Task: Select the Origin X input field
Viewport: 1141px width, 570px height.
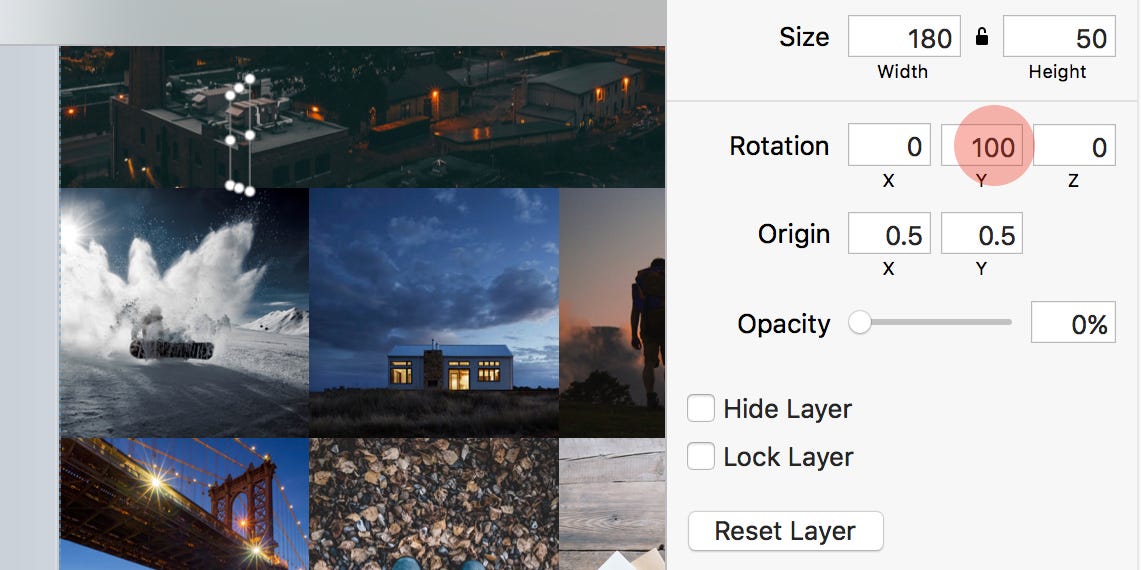Action: click(x=889, y=234)
